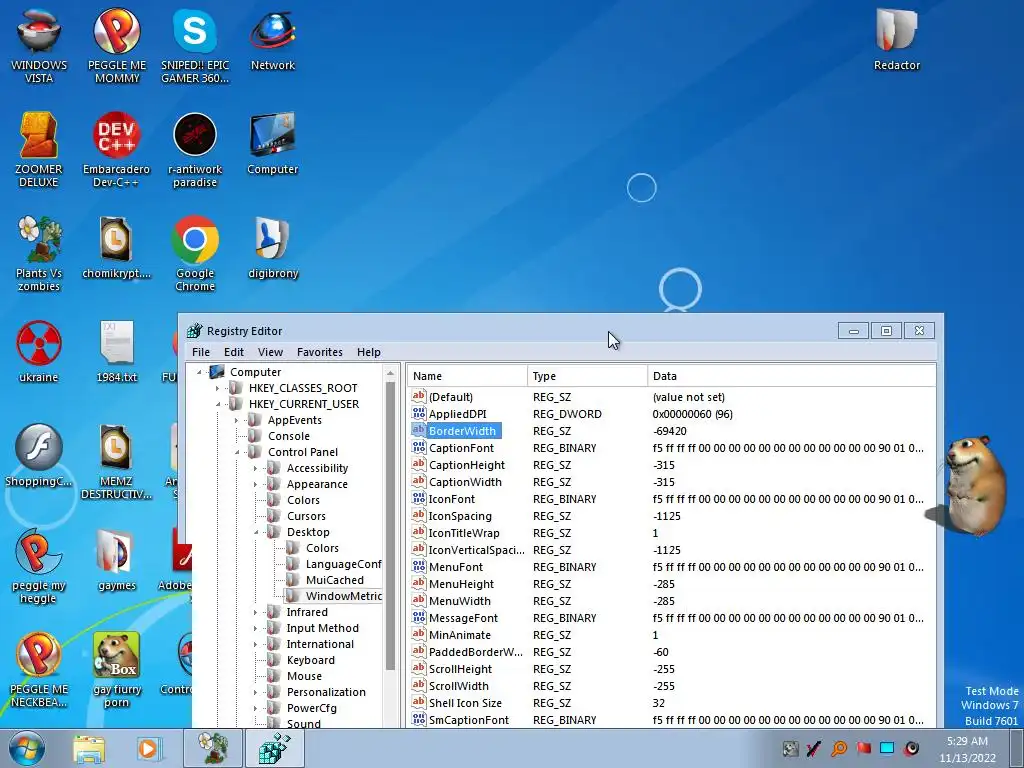Select the Redactor desktop icon
This screenshot has height=768, width=1024.
pyautogui.click(x=897, y=40)
